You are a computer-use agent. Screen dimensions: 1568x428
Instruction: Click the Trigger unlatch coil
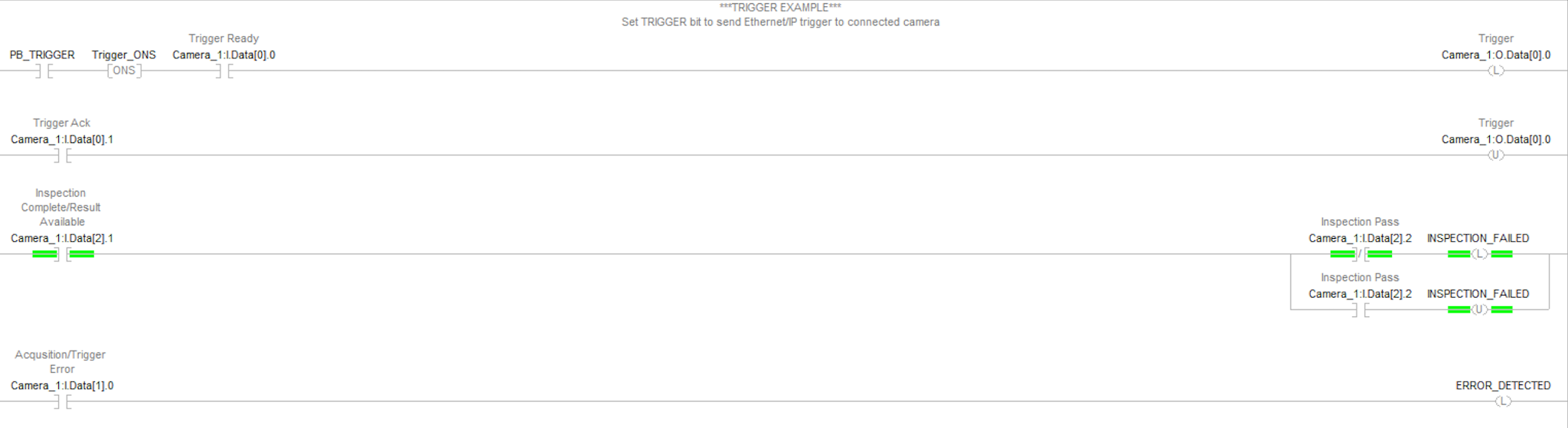click(1495, 155)
